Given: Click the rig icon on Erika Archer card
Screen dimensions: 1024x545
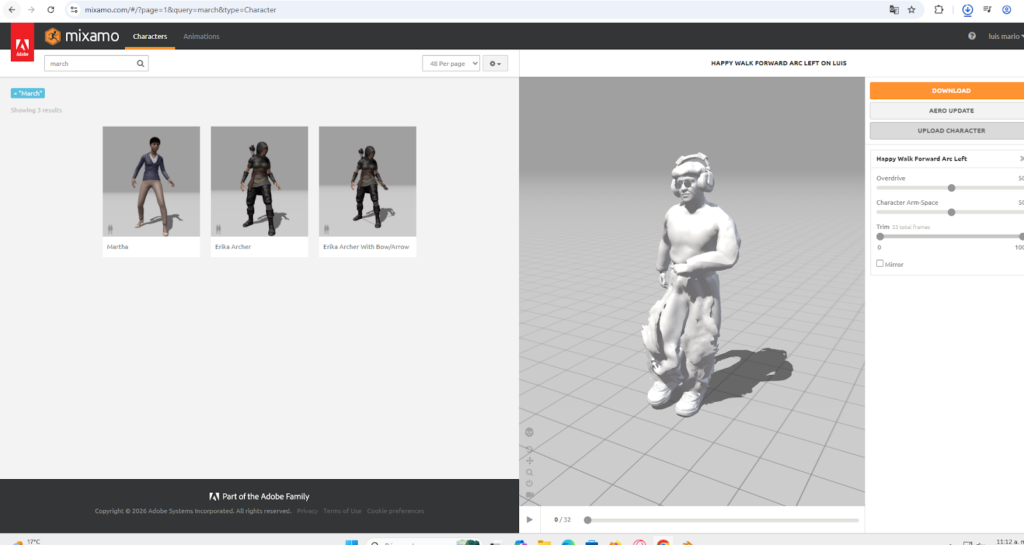Looking at the screenshot, I should point(218,229).
